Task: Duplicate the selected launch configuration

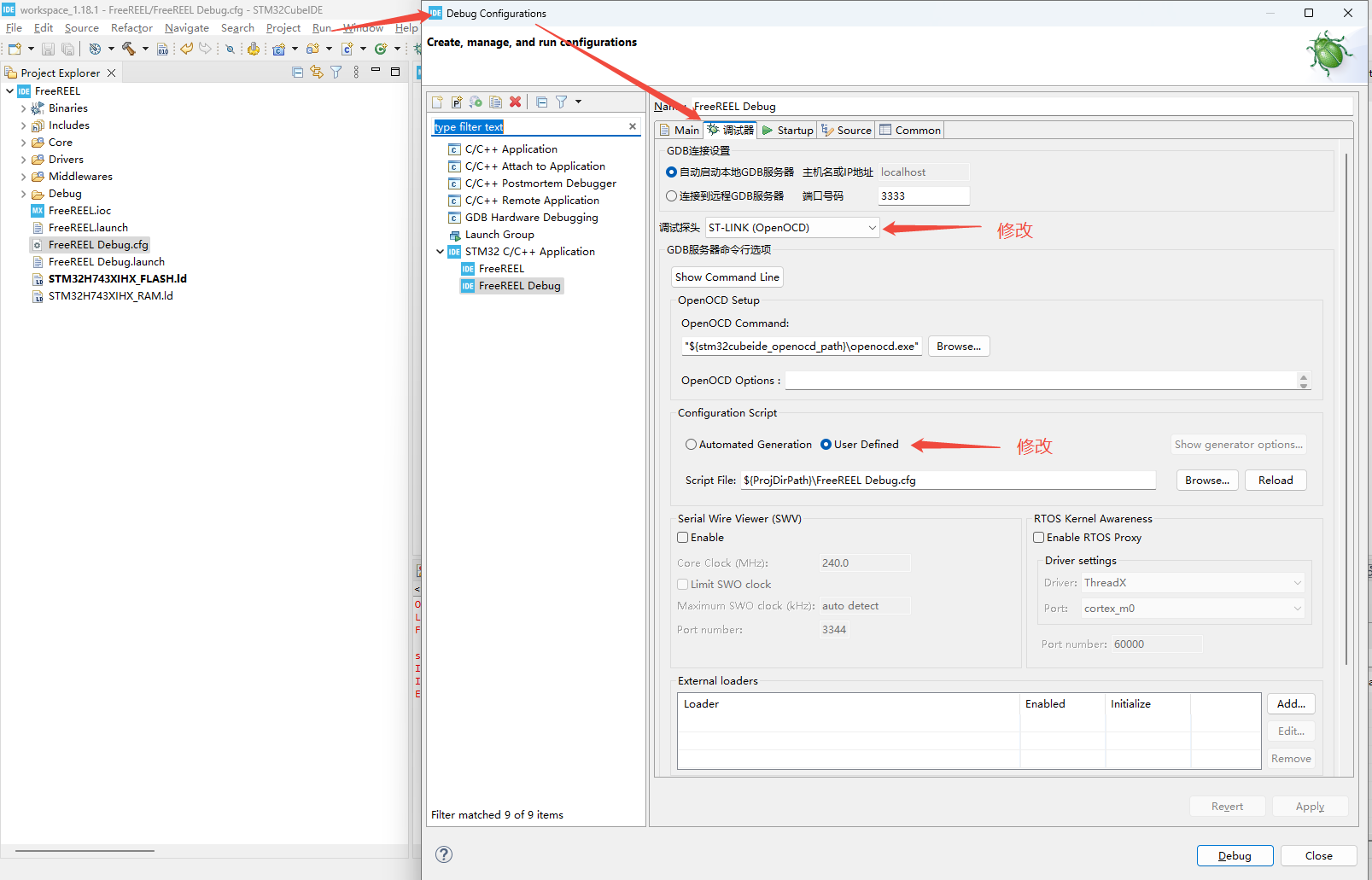Action: pos(496,102)
